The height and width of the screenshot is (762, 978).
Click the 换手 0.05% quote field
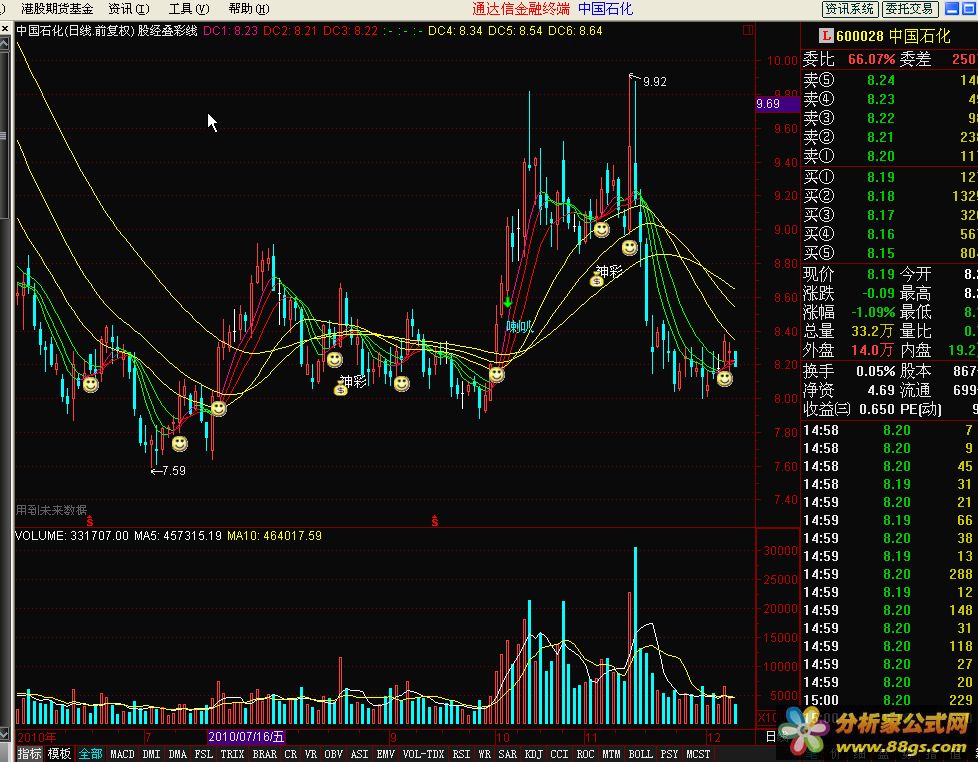click(x=850, y=372)
